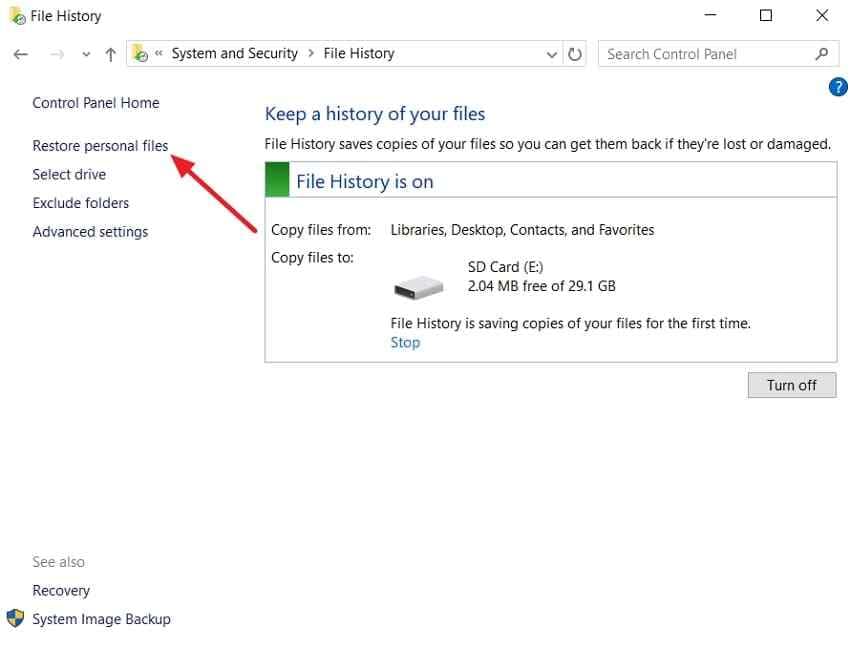Viewport: 850px width, 648px height.
Task: Click the SD Card drive icon
Action: 418,287
